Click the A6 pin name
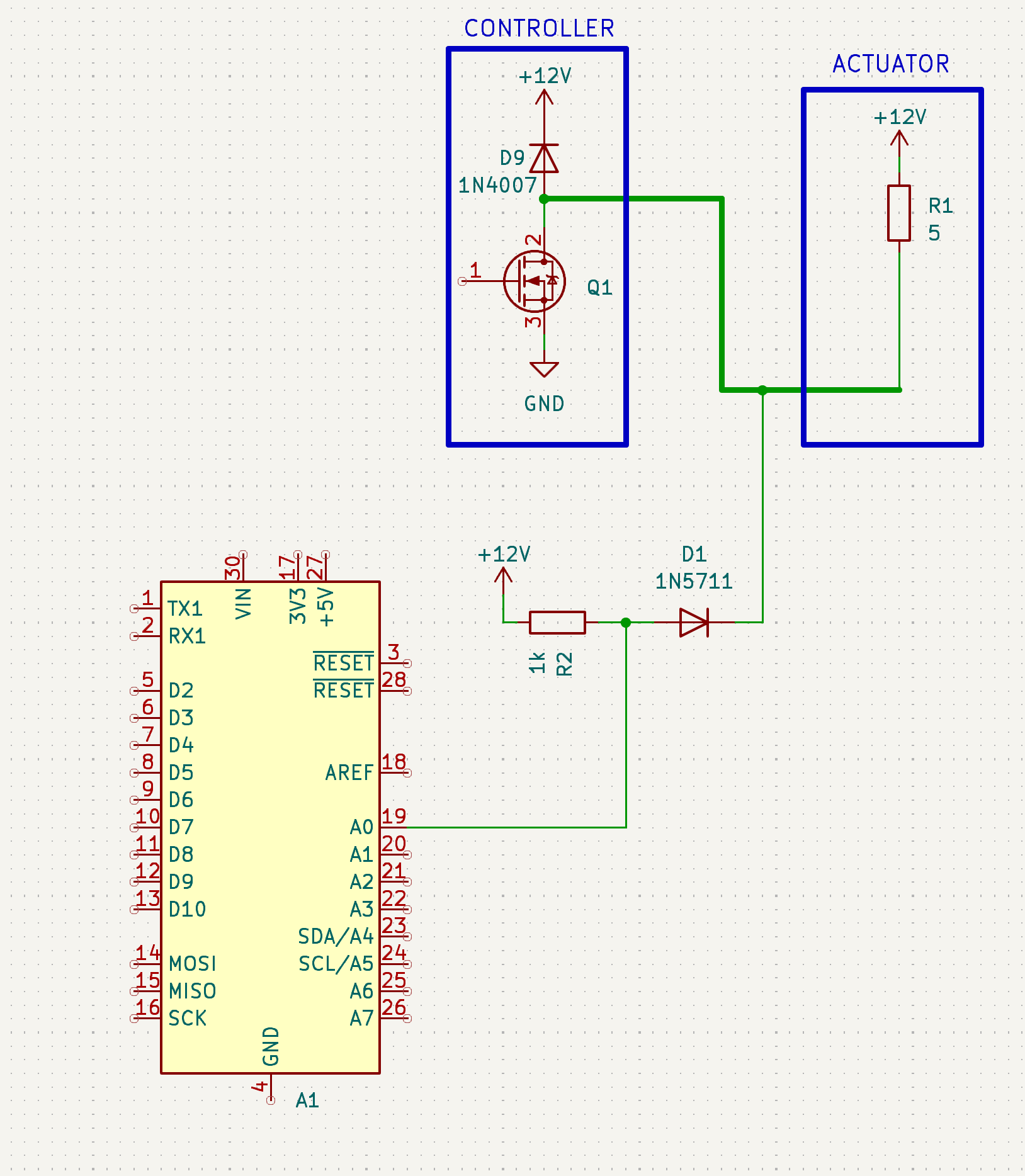 pyautogui.click(x=362, y=991)
